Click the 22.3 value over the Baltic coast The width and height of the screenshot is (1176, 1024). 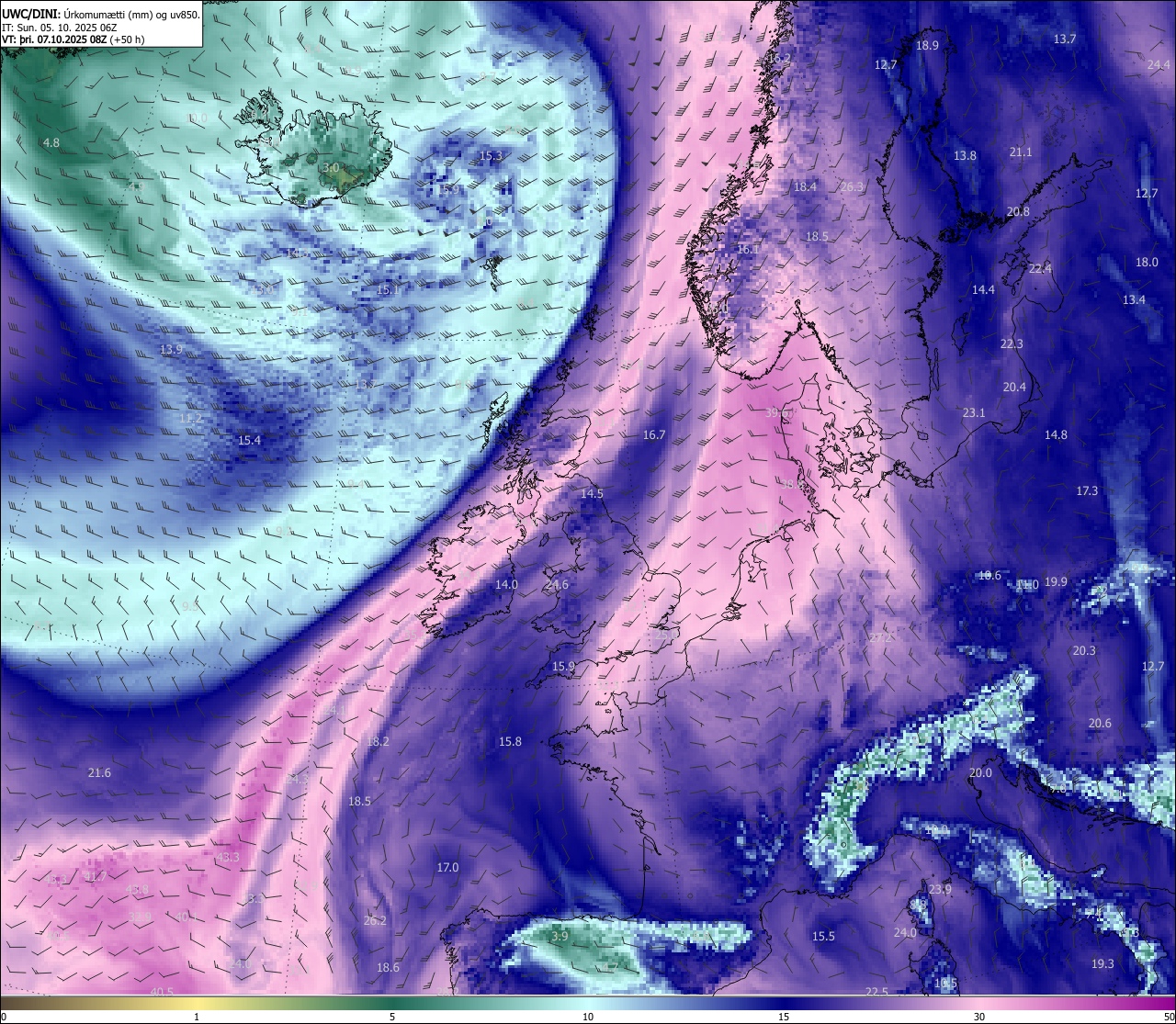click(1012, 344)
